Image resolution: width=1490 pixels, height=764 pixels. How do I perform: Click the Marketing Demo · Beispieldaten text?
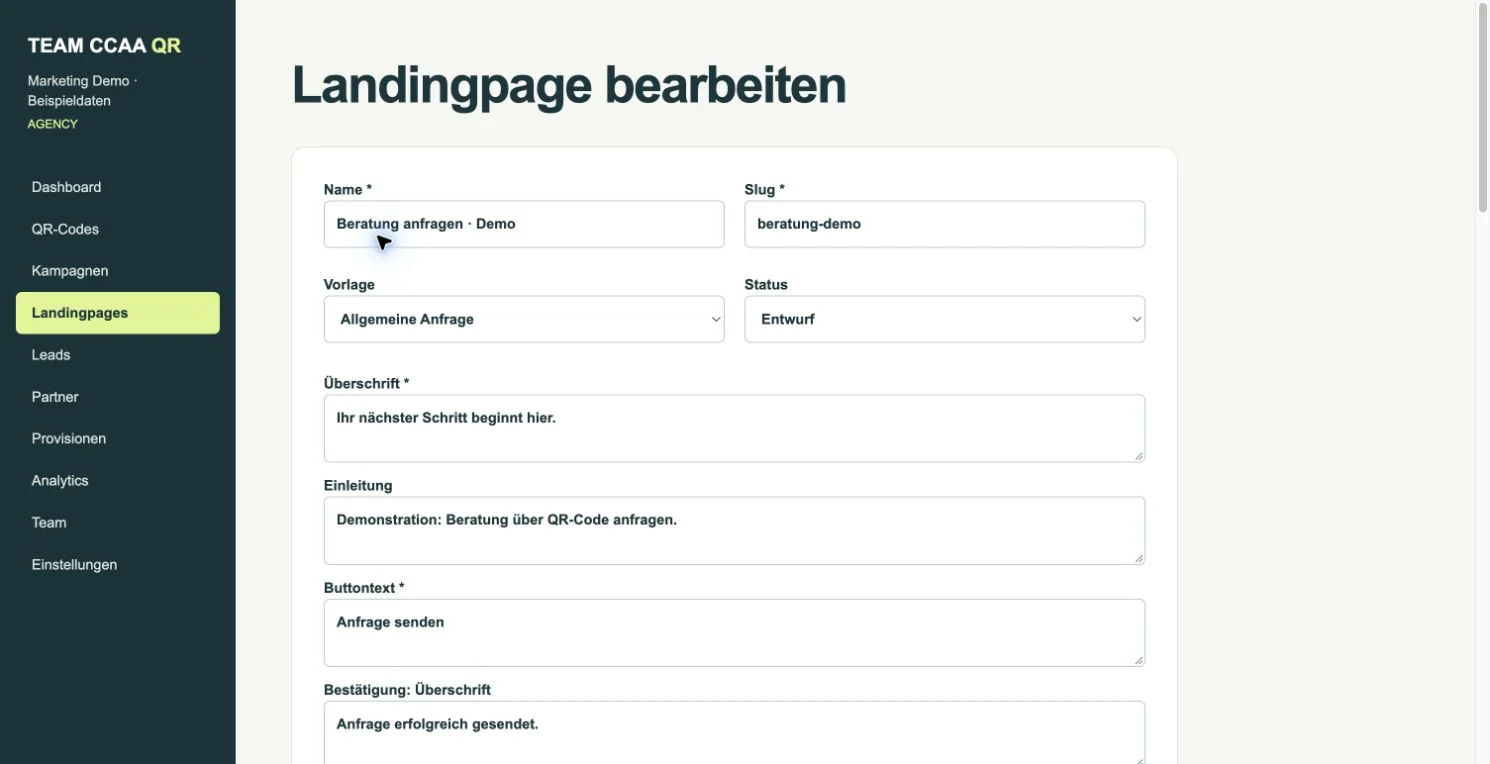click(82, 91)
